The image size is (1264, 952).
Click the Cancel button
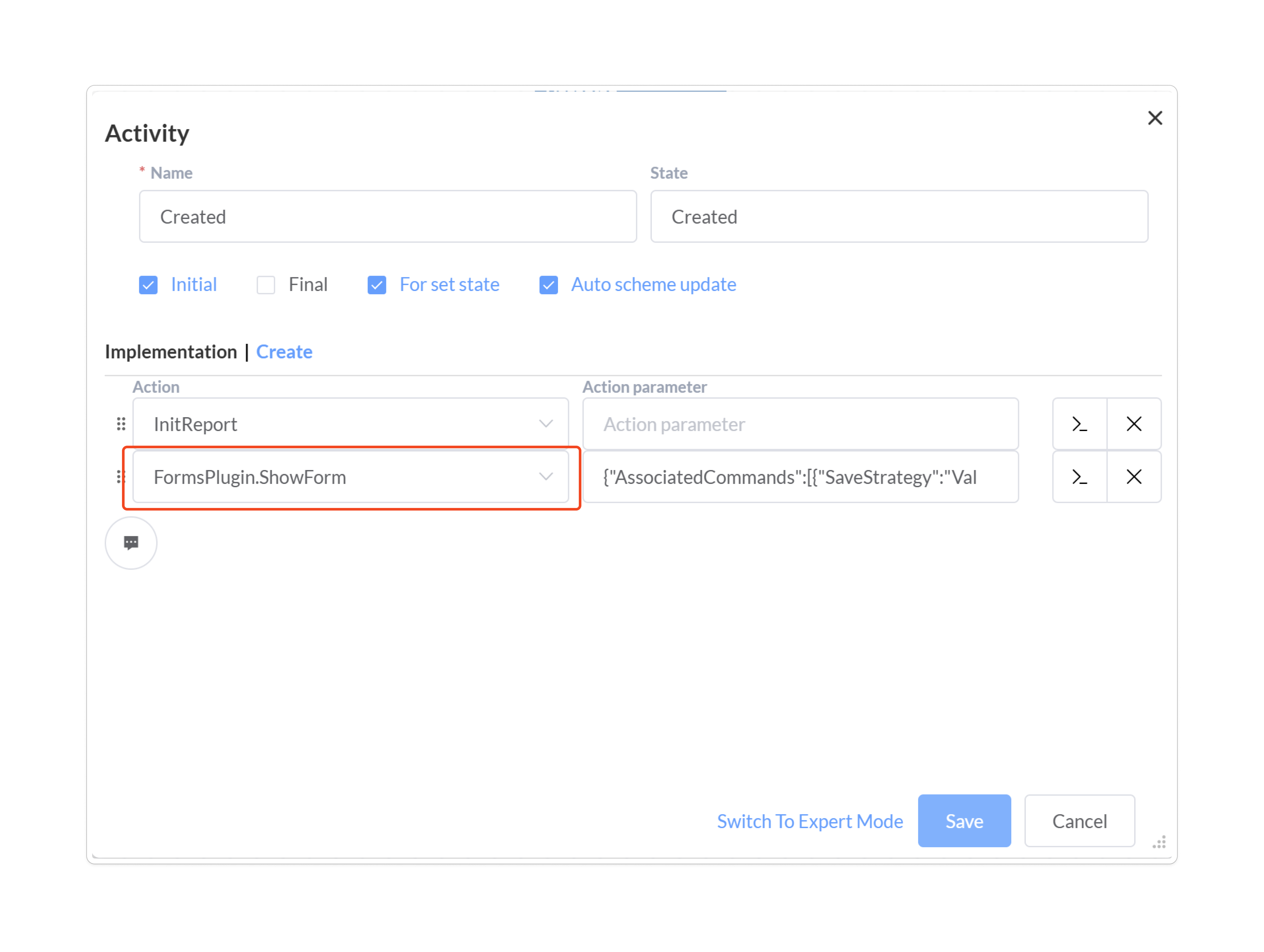coord(1079,821)
